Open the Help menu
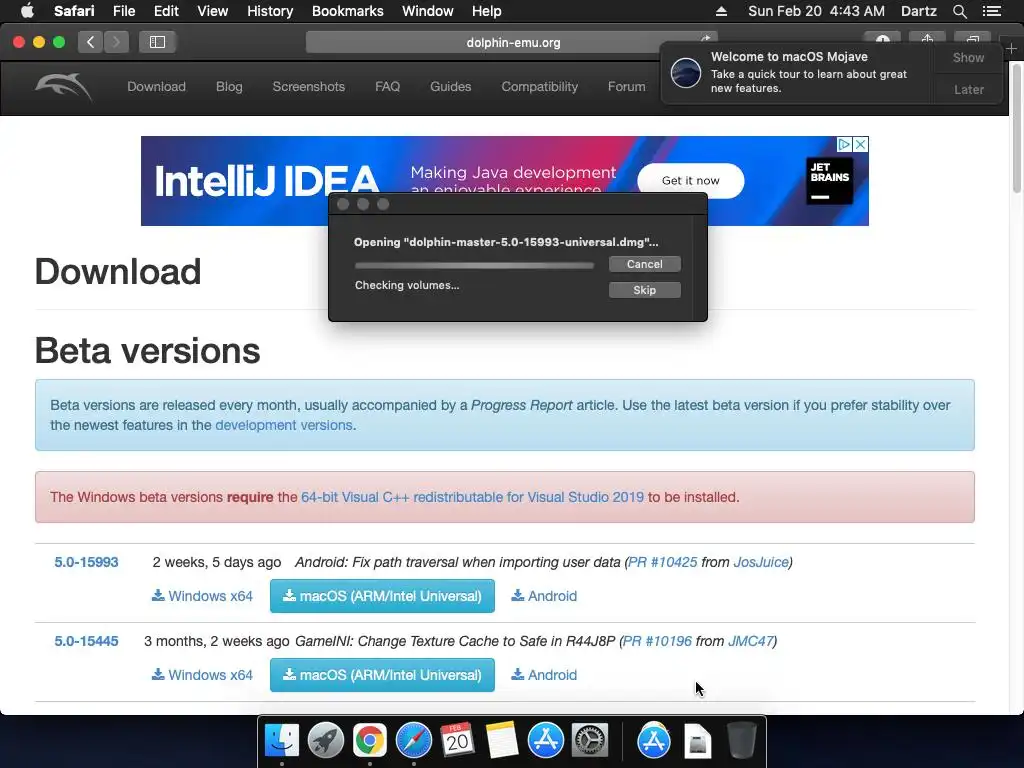Image resolution: width=1024 pixels, height=768 pixels. 487,11
